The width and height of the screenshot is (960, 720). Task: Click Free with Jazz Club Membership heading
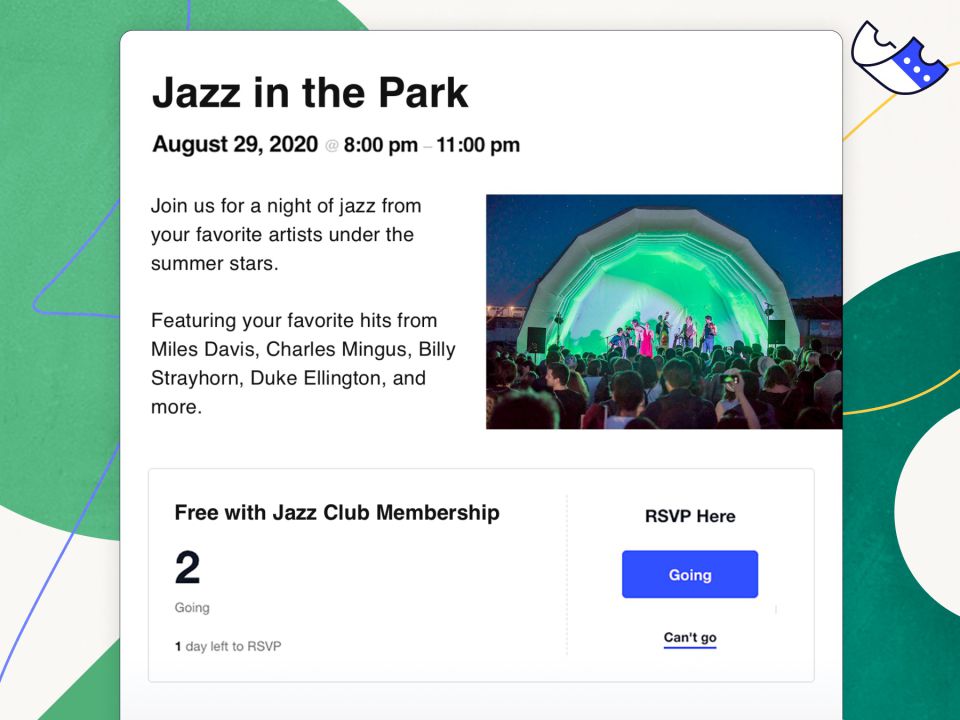(337, 513)
